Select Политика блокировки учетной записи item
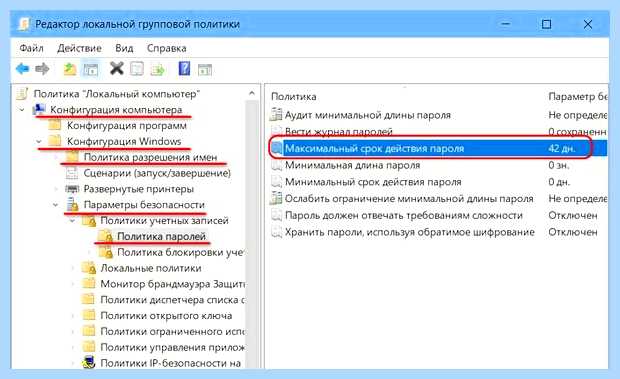This screenshot has width=620, height=379. [180, 252]
